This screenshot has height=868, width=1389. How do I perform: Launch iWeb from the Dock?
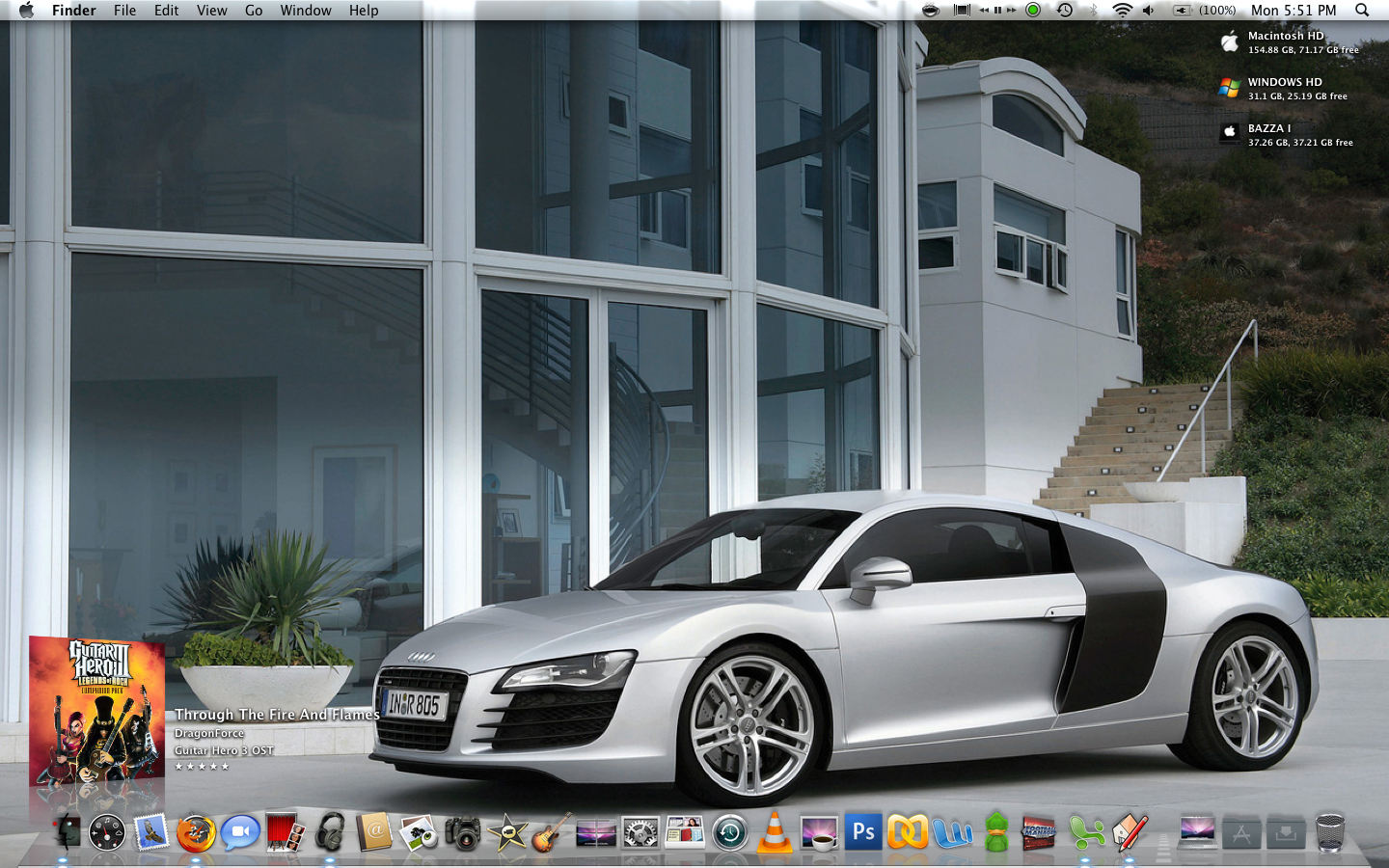pos(685,832)
